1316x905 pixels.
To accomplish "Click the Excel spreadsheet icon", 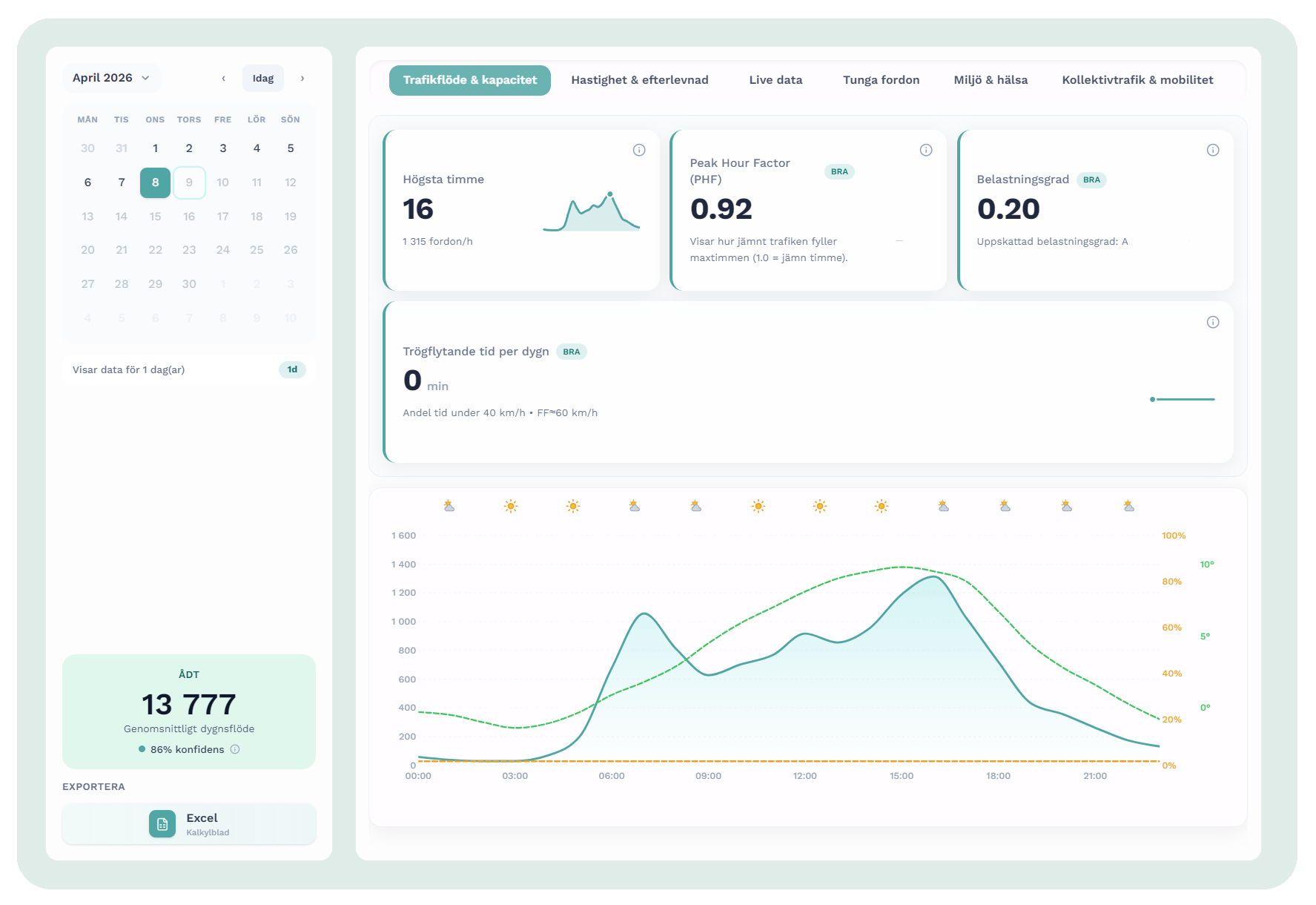I will click(x=162, y=824).
